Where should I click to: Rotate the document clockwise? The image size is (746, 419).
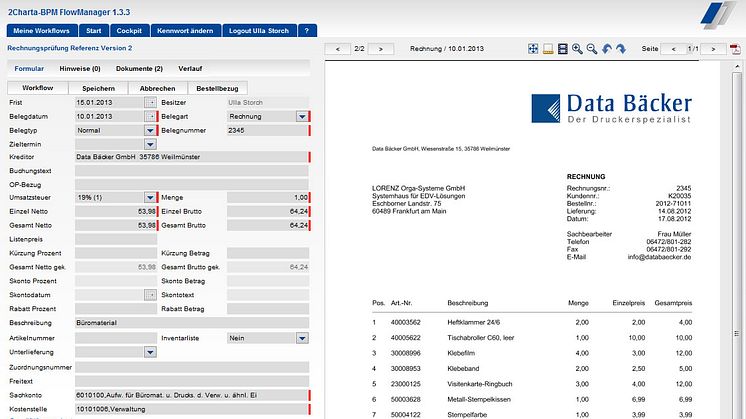[x=621, y=49]
